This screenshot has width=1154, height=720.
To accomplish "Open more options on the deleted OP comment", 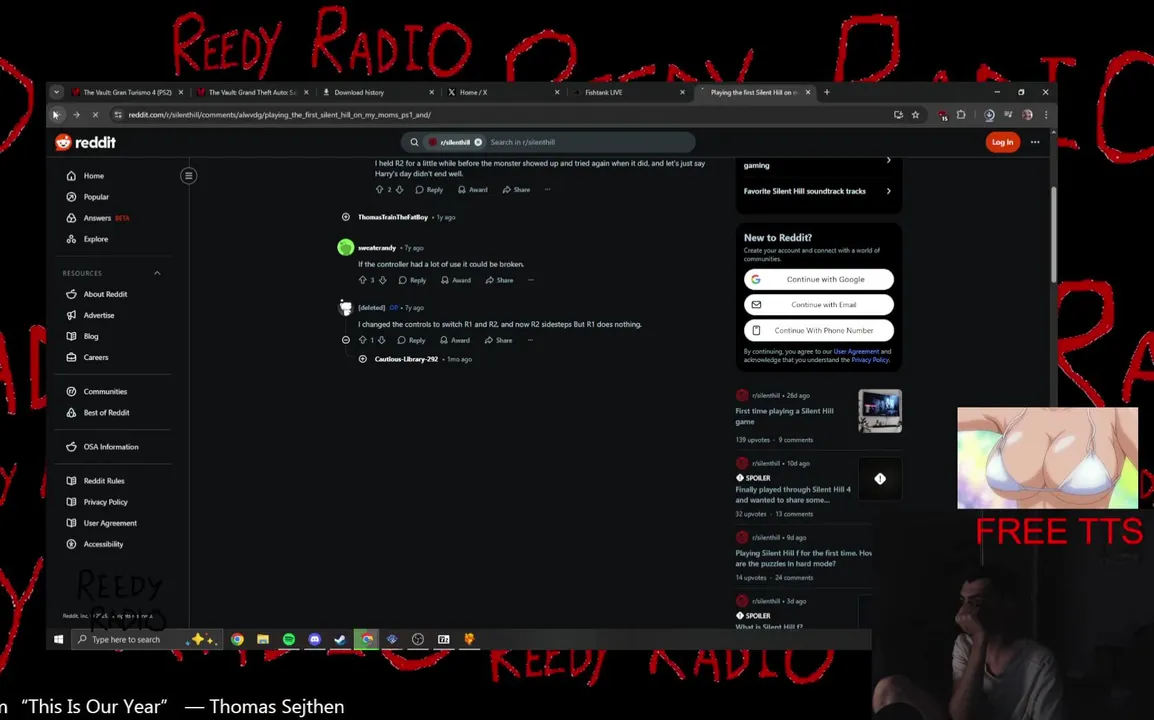I will pyautogui.click(x=530, y=340).
